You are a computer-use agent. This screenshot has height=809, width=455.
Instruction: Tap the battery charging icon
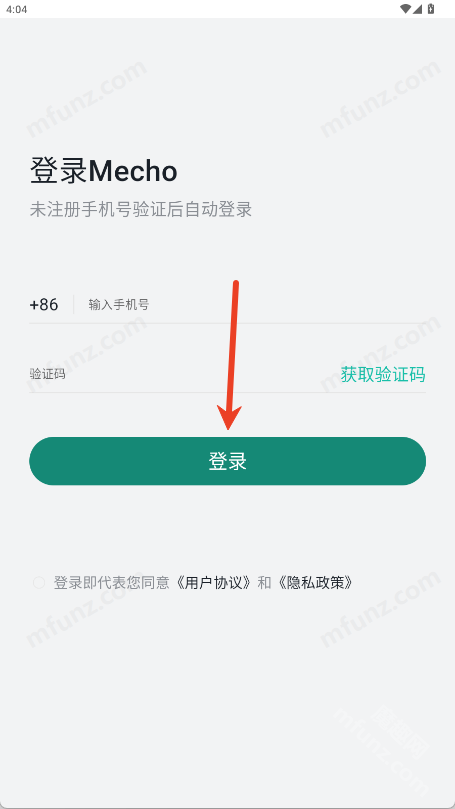[x=431, y=9]
